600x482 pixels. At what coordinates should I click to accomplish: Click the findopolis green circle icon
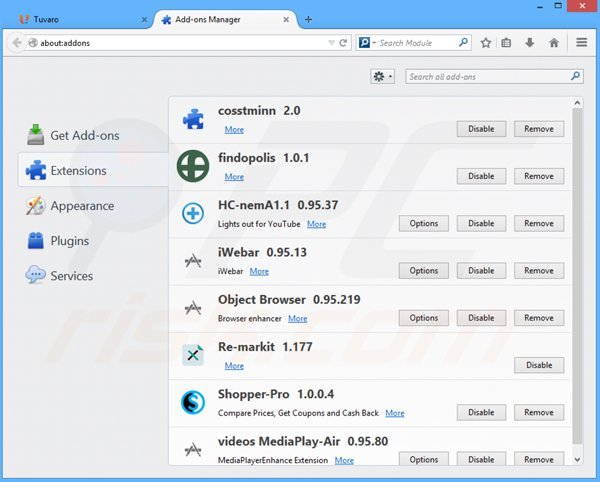pyautogui.click(x=193, y=166)
